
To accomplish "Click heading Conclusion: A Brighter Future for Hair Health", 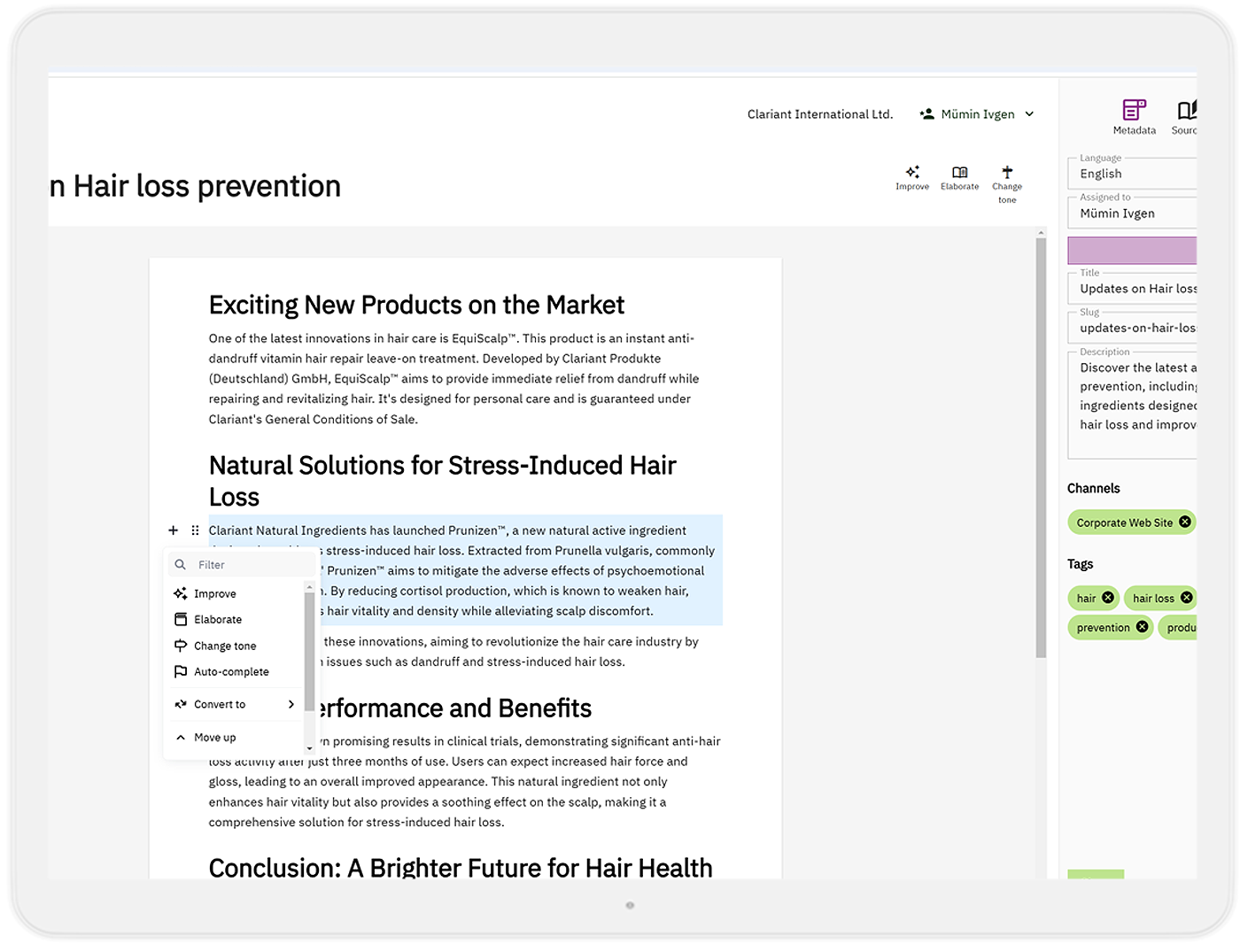I will point(461,867).
